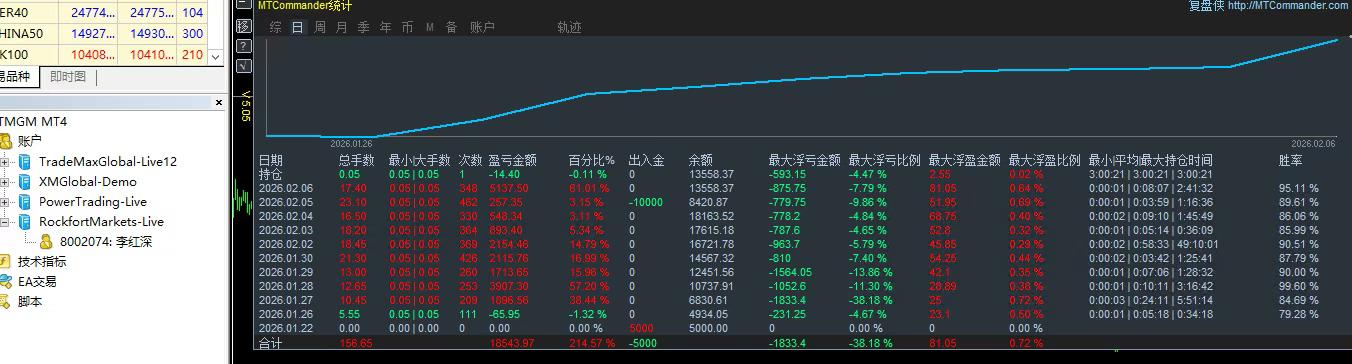Click the user icon beside 8002074

click(x=45, y=241)
